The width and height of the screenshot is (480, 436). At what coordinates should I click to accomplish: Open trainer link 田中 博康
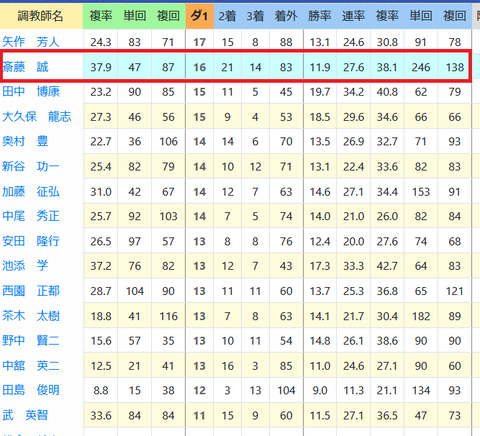31,92
